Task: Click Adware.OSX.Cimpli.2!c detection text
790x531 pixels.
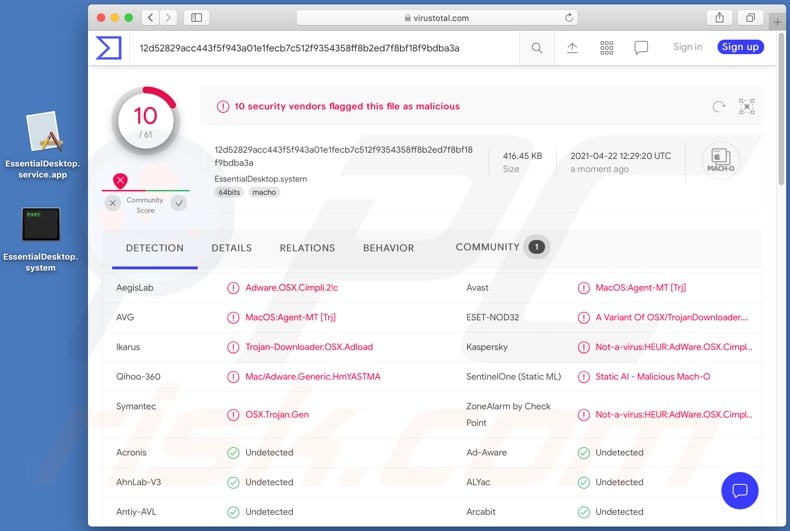Action: (x=292, y=288)
